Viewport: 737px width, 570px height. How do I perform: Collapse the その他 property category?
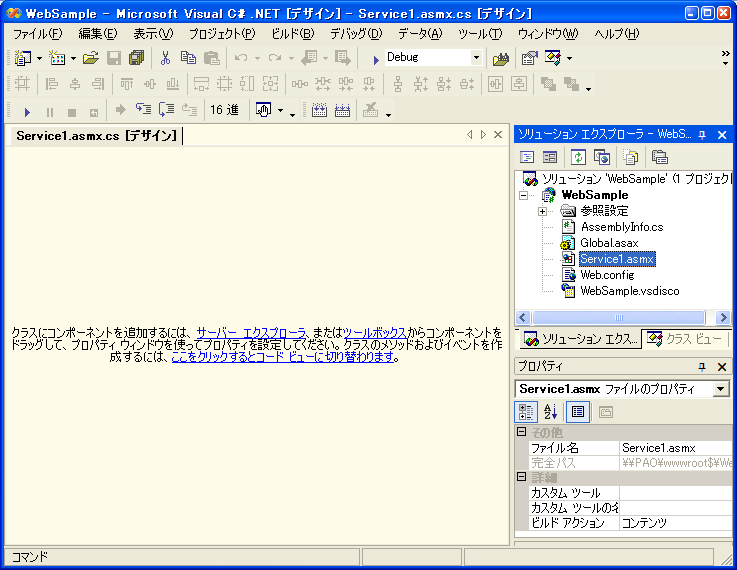click(x=521, y=431)
